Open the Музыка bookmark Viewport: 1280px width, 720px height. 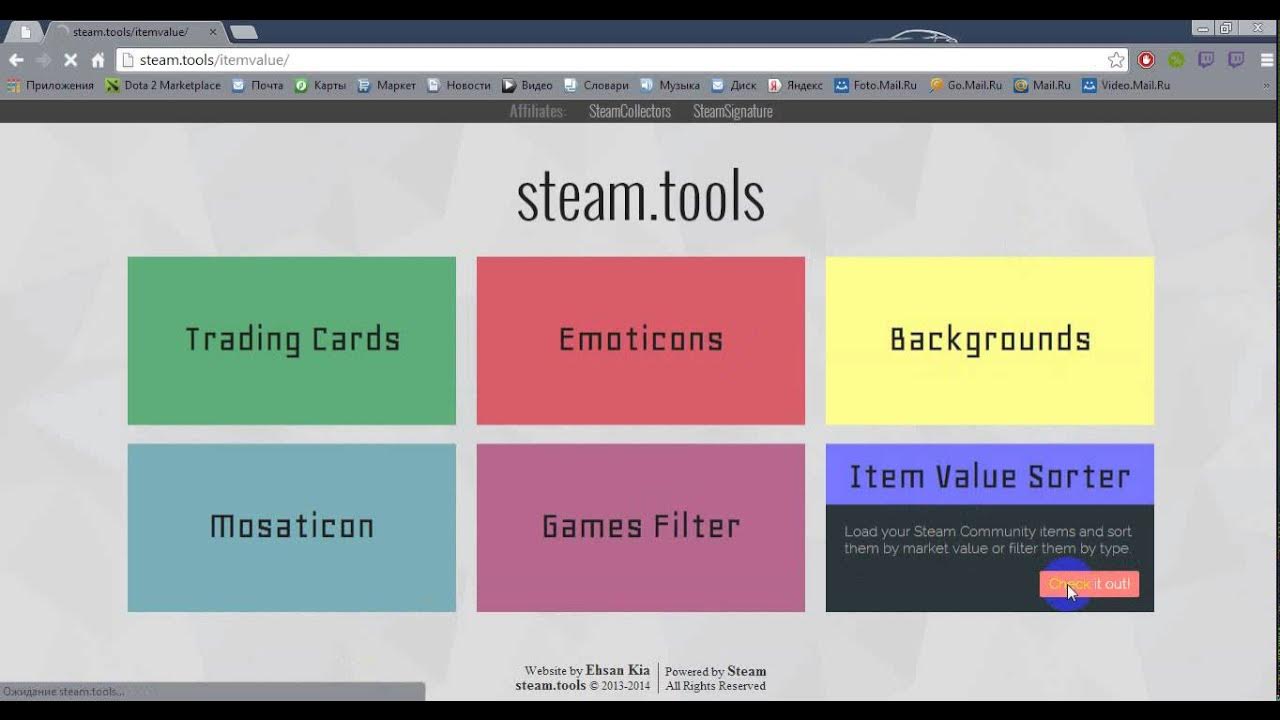pyautogui.click(x=670, y=85)
